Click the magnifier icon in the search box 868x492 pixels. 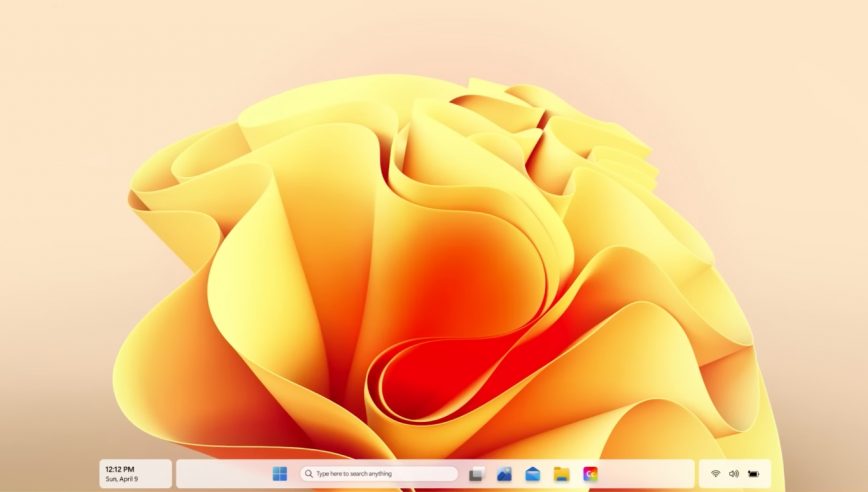point(309,474)
